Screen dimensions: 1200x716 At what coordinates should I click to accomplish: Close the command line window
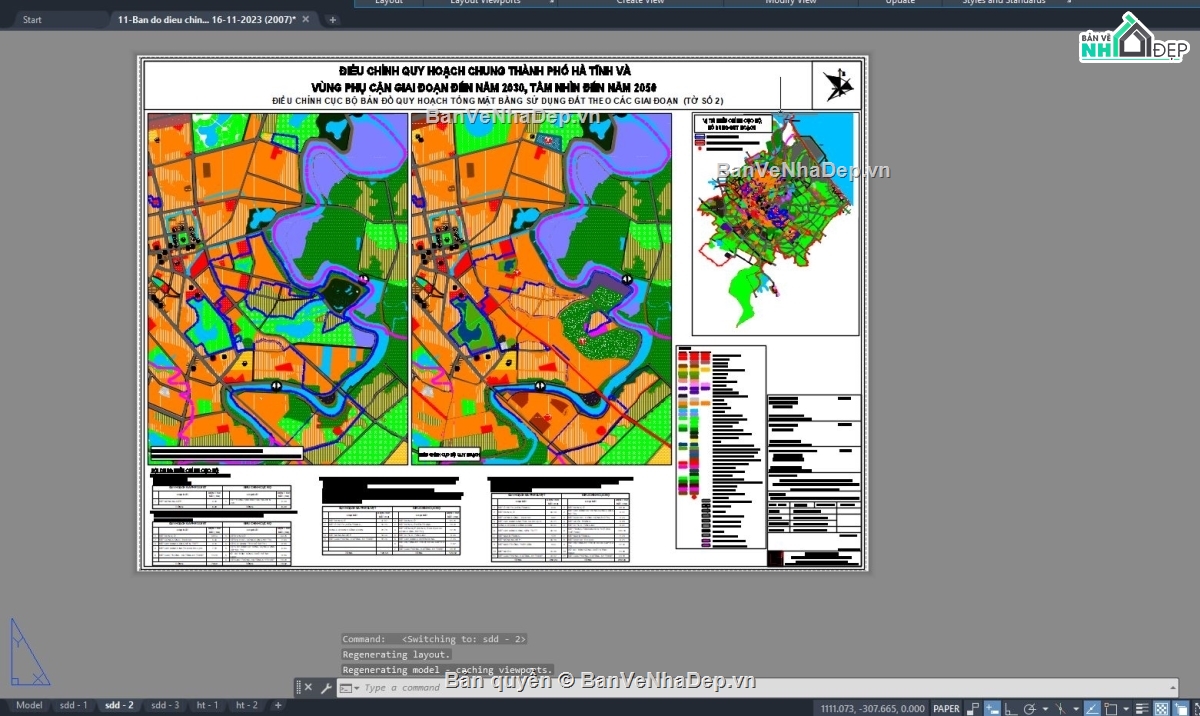click(308, 688)
